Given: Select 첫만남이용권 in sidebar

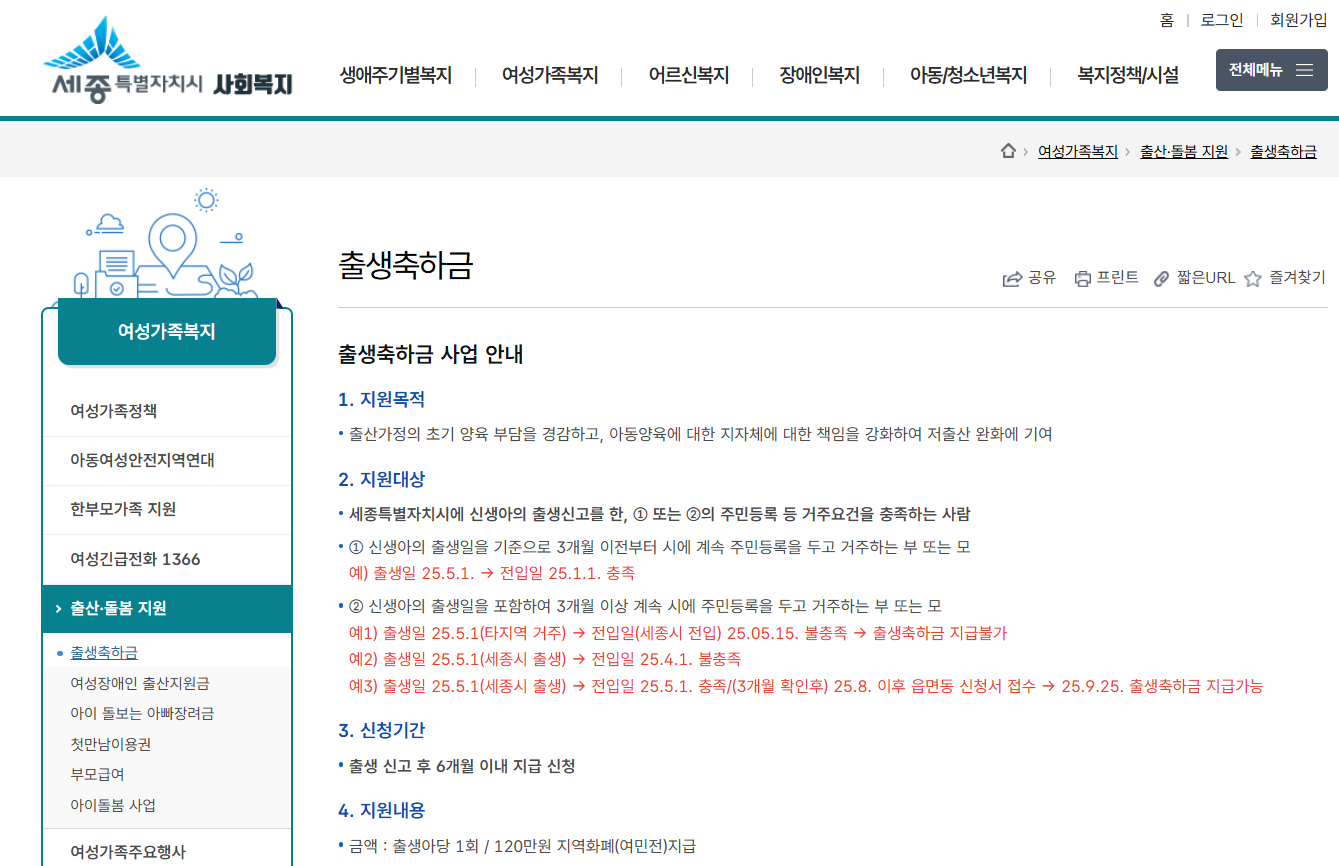Looking at the screenshot, I should click(x=111, y=744).
